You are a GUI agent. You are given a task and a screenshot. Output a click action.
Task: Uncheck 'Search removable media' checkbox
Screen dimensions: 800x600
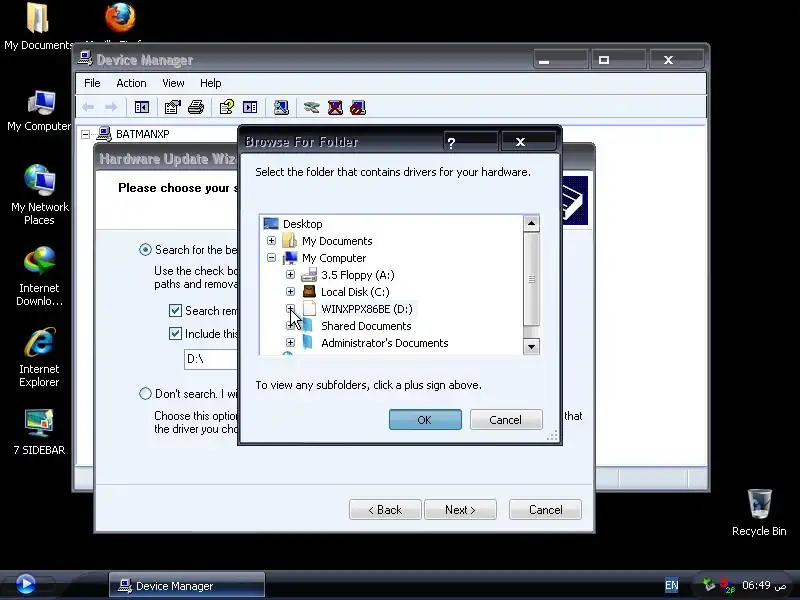coord(175,310)
